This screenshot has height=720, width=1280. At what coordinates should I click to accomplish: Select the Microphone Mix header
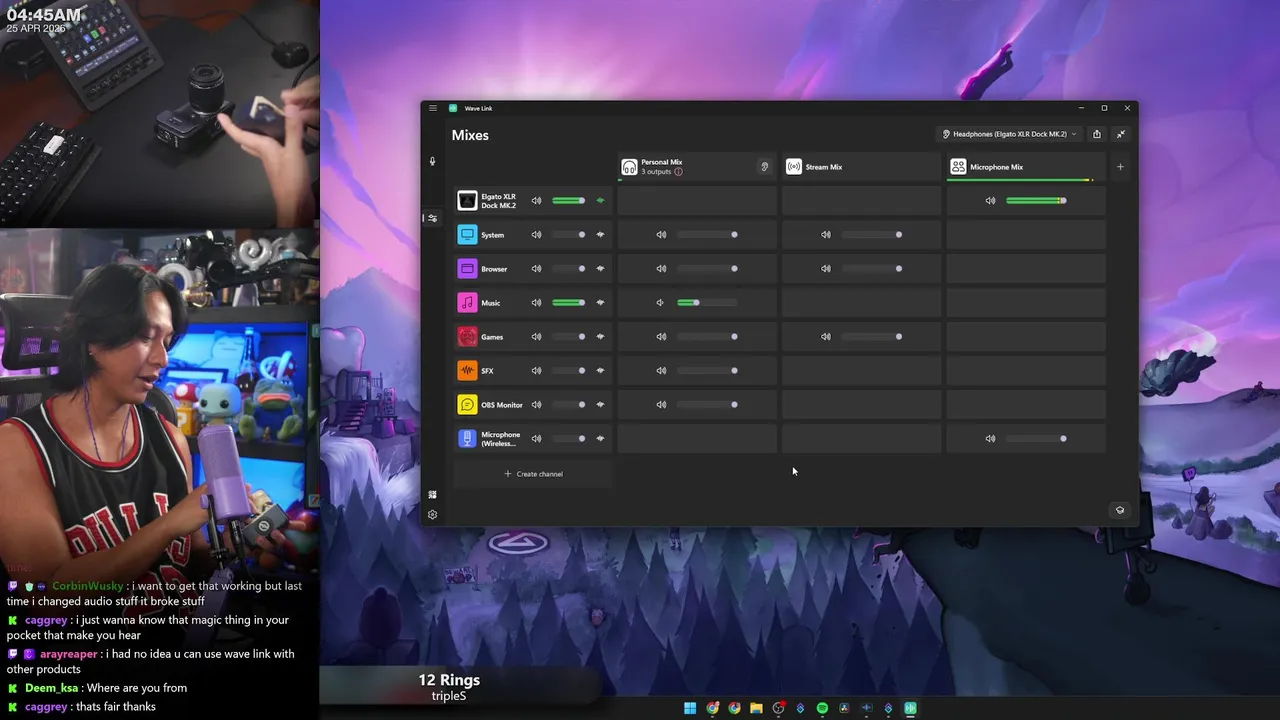click(x=1026, y=167)
